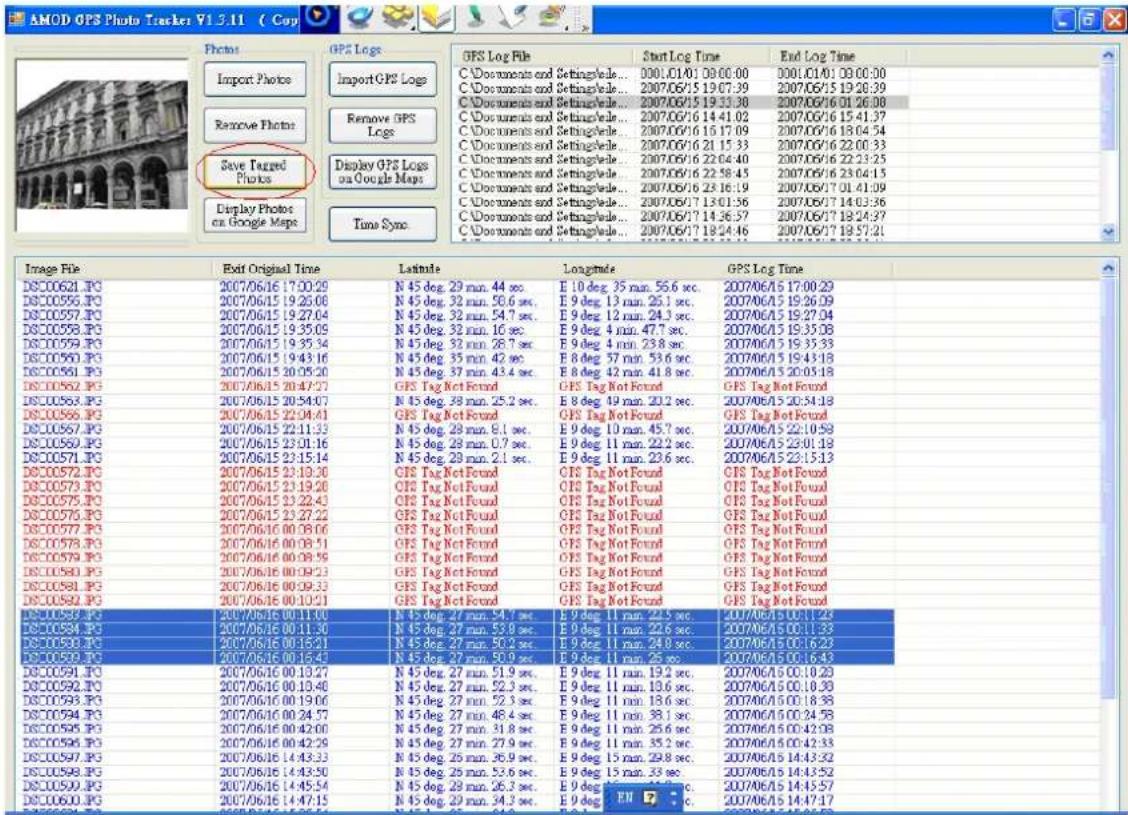Click the Latitude column header
1128x815 pixels.
tap(473, 269)
